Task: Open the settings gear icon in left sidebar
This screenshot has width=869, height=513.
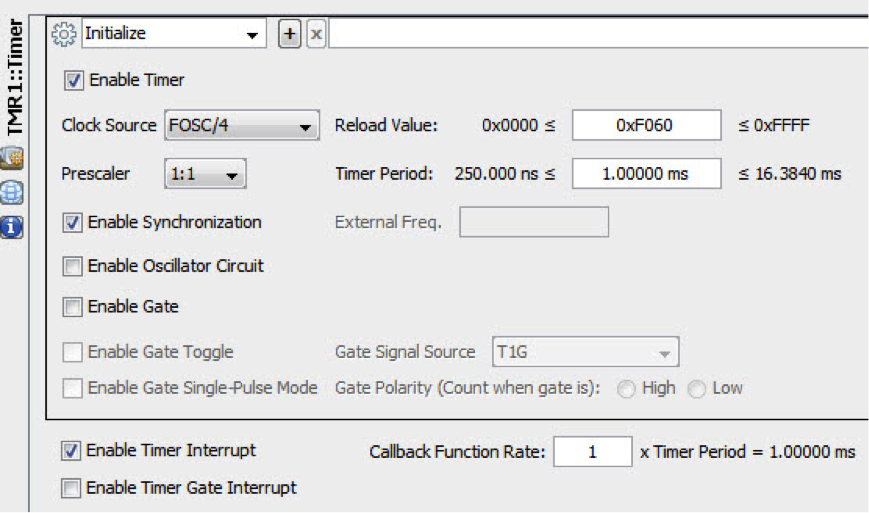Action: click(14, 158)
